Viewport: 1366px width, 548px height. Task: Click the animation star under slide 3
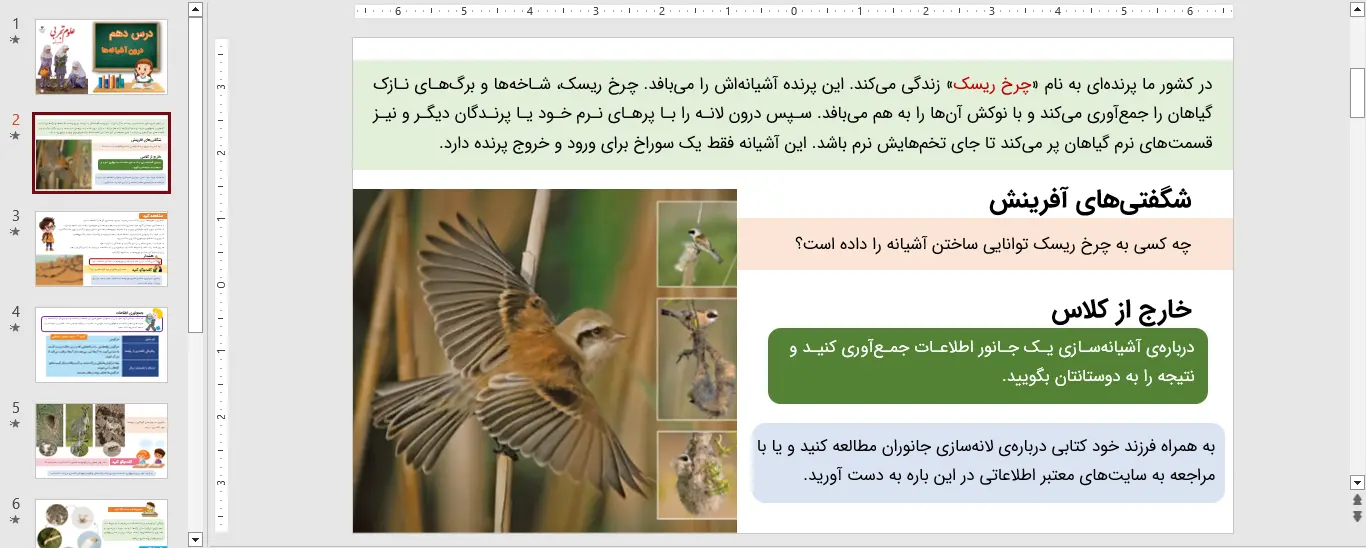pyautogui.click(x=15, y=232)
